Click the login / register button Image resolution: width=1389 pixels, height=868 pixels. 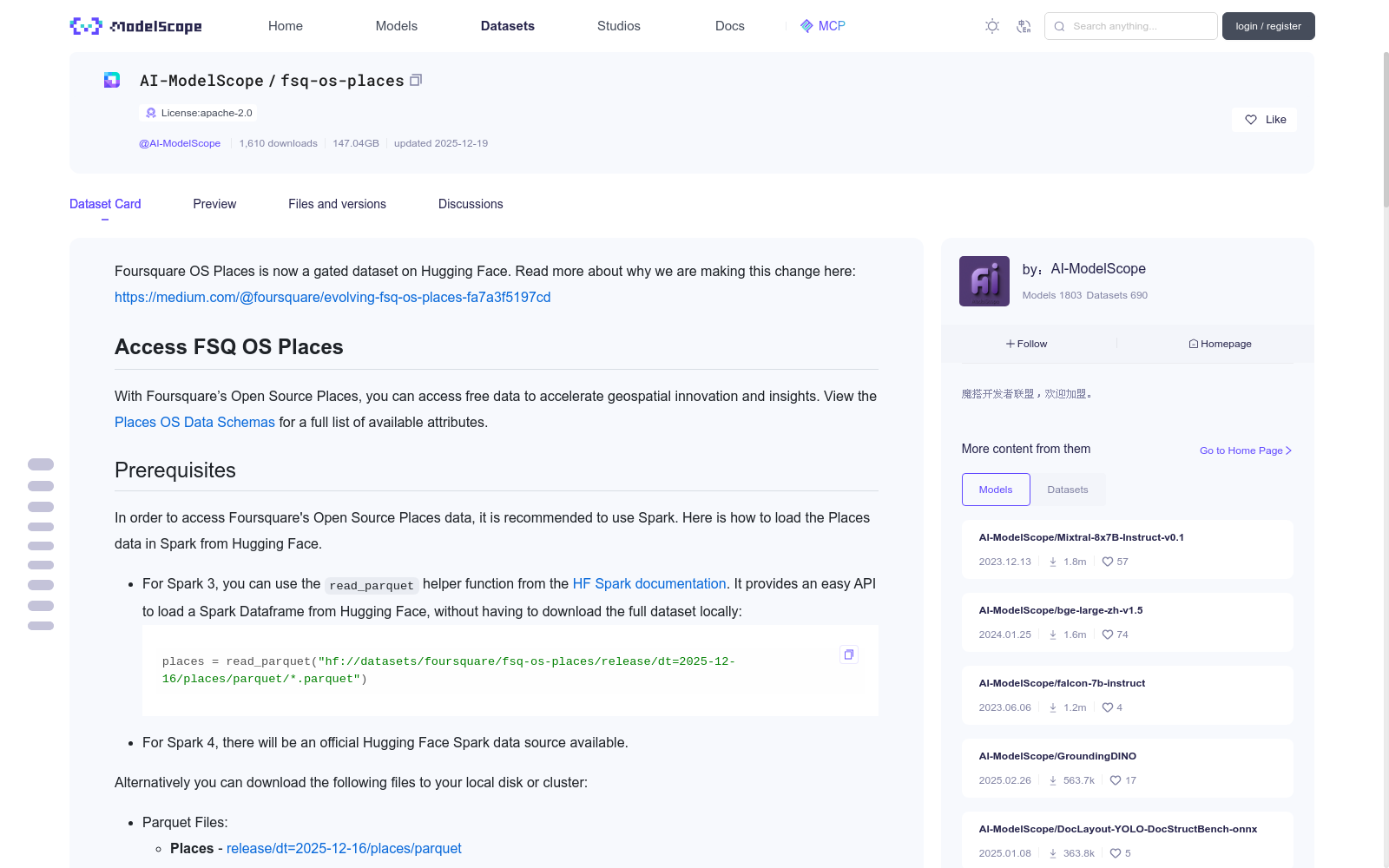pyautogui.click(x=1268, y=26)
